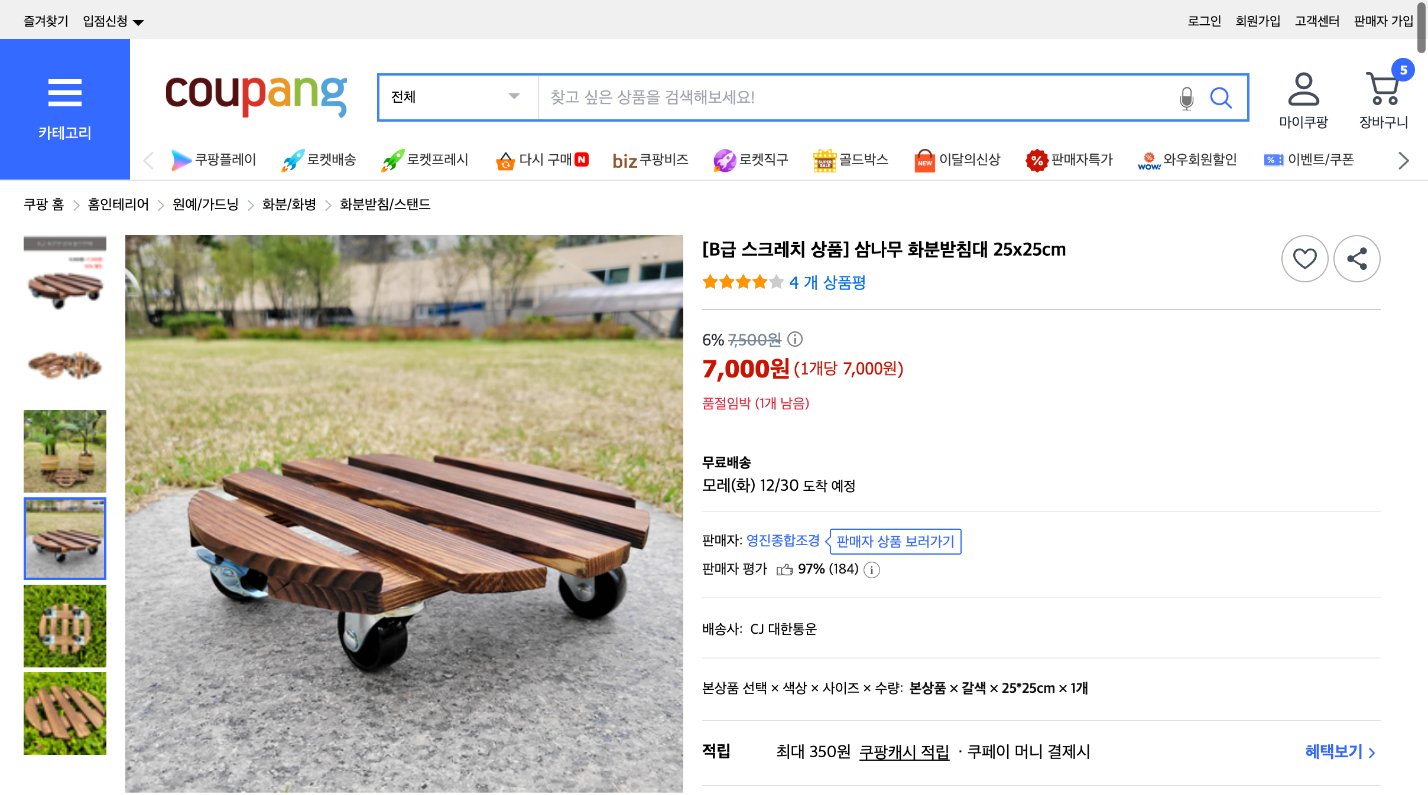Add product to wishlist with heart toggle
Screen dimensions: 1428x795
pyautogui.click(x=1305, y=258)
